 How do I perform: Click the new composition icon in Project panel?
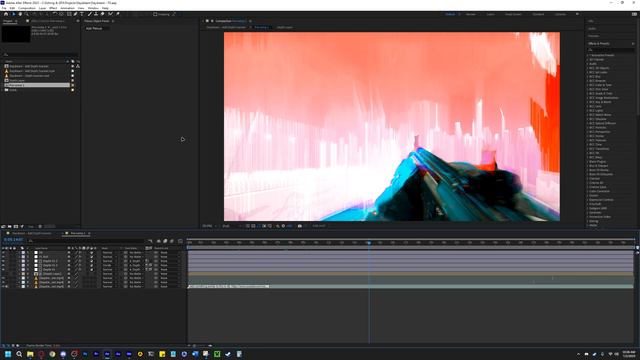point(16,226)
